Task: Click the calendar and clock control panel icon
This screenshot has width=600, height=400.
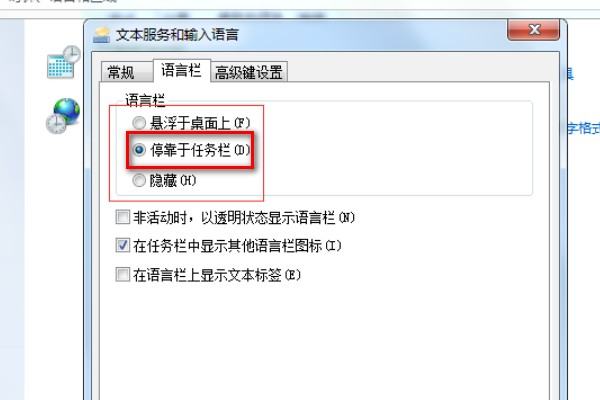Action: click(x=64, y=62)
